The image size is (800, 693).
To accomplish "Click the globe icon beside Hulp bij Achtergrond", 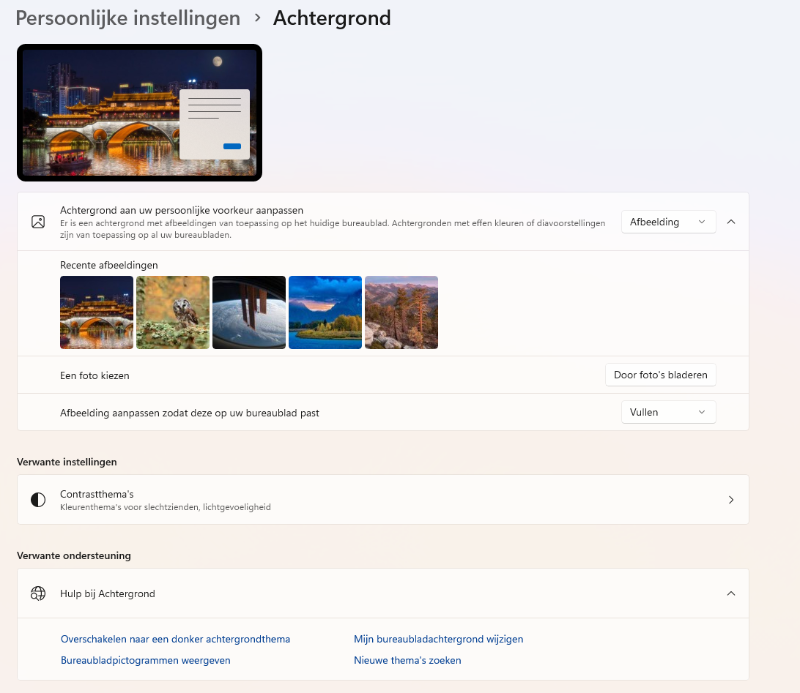I will click(38, 593).
